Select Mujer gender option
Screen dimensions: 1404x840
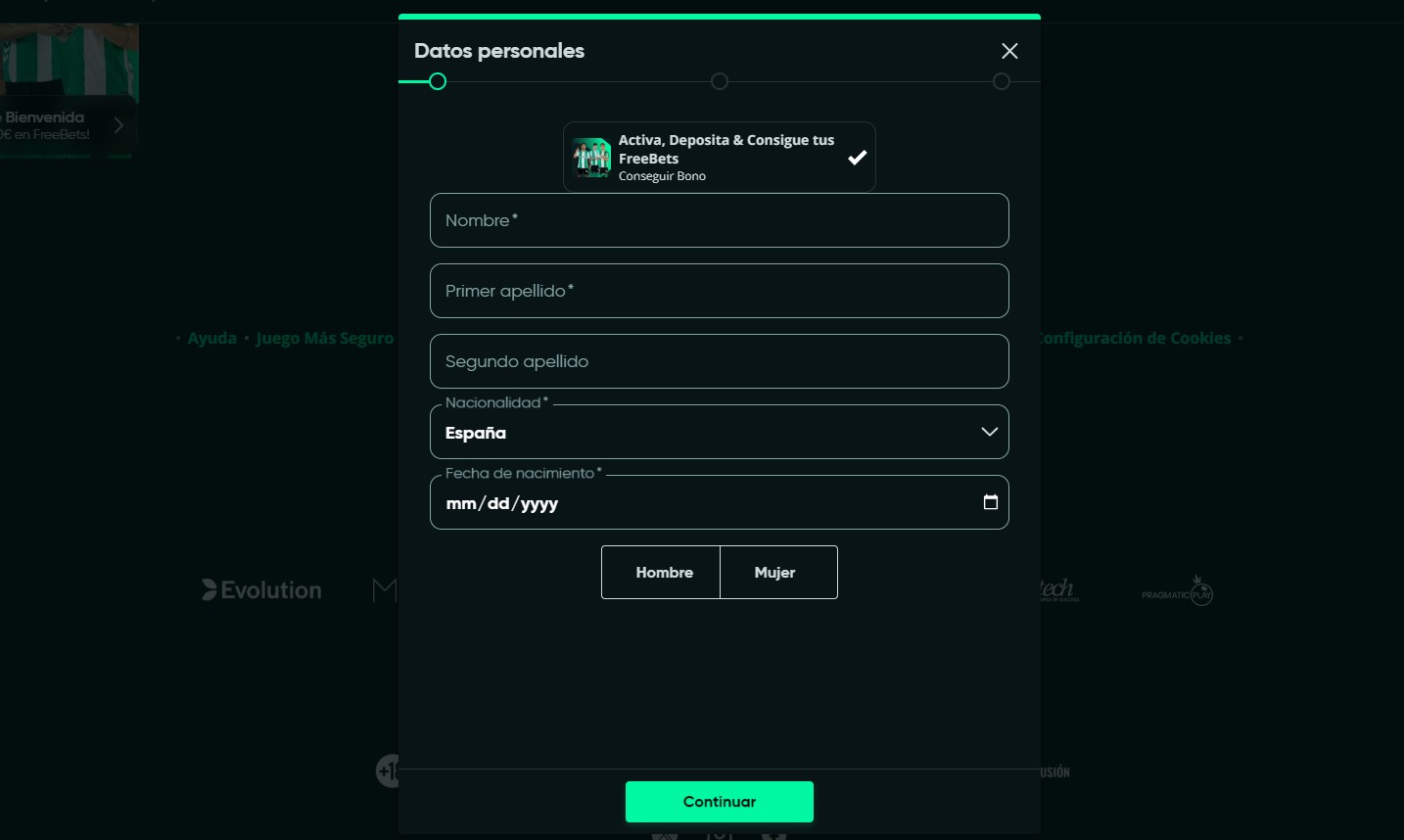[778, 572]
